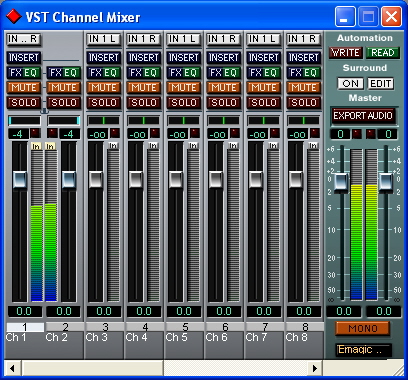Enable automation READ mode
Viewport: 408px width, 380px height.
click(383, 53)
